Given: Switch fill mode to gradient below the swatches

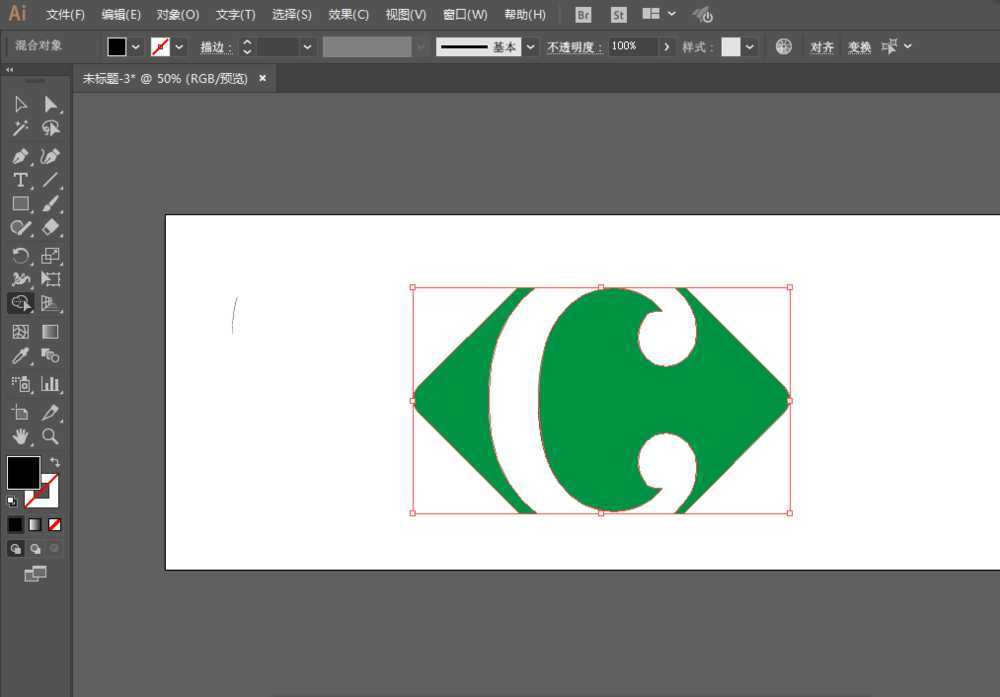Looking at the screenshot, I should [x=36, y=524].
